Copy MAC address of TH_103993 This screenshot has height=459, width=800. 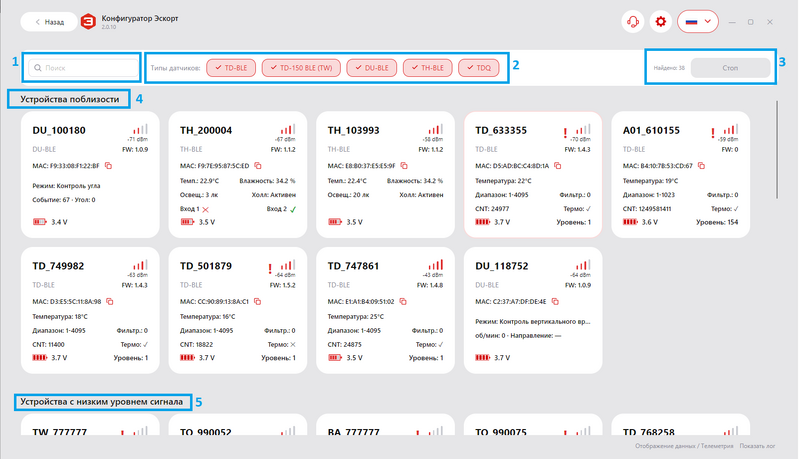(x=404, y=166)
